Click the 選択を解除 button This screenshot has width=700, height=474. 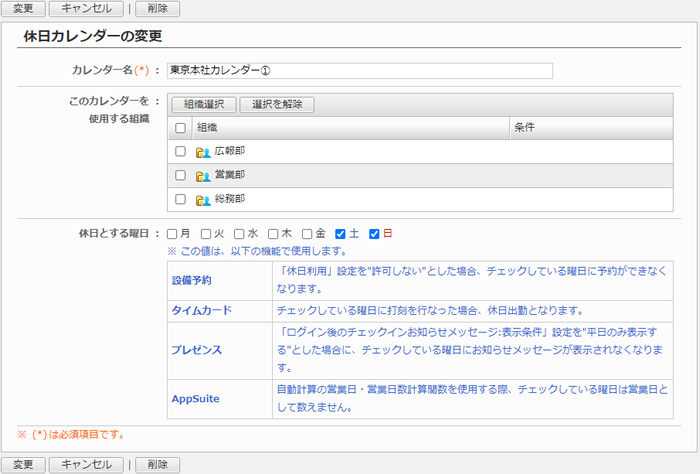tap(276, 104)
